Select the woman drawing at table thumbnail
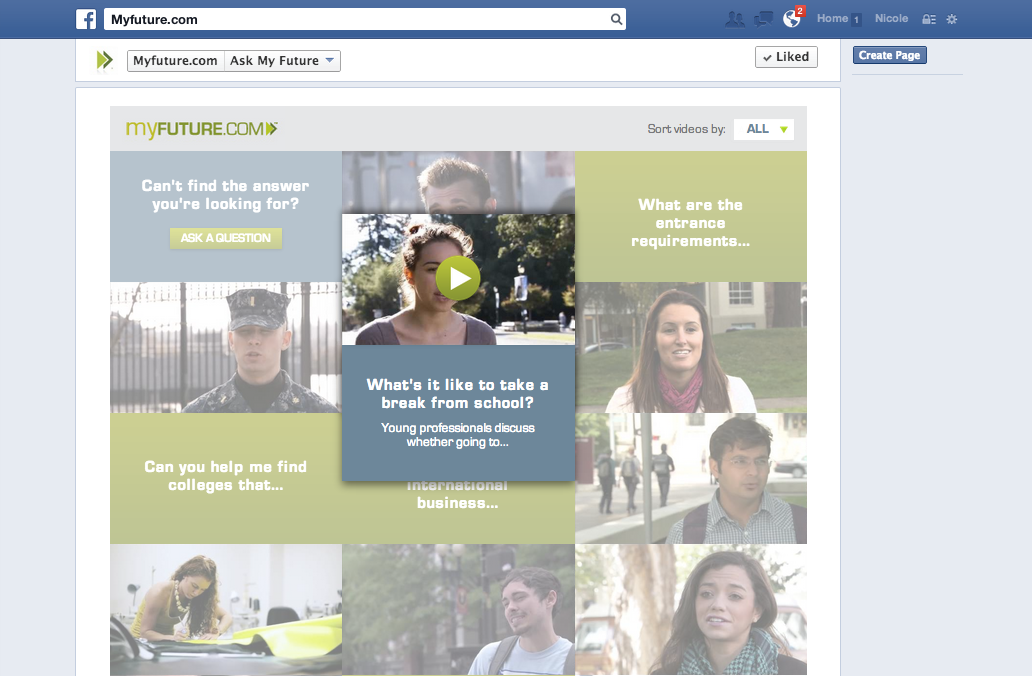Viewport: 1032px width, 676px height. tap(226, 610)
